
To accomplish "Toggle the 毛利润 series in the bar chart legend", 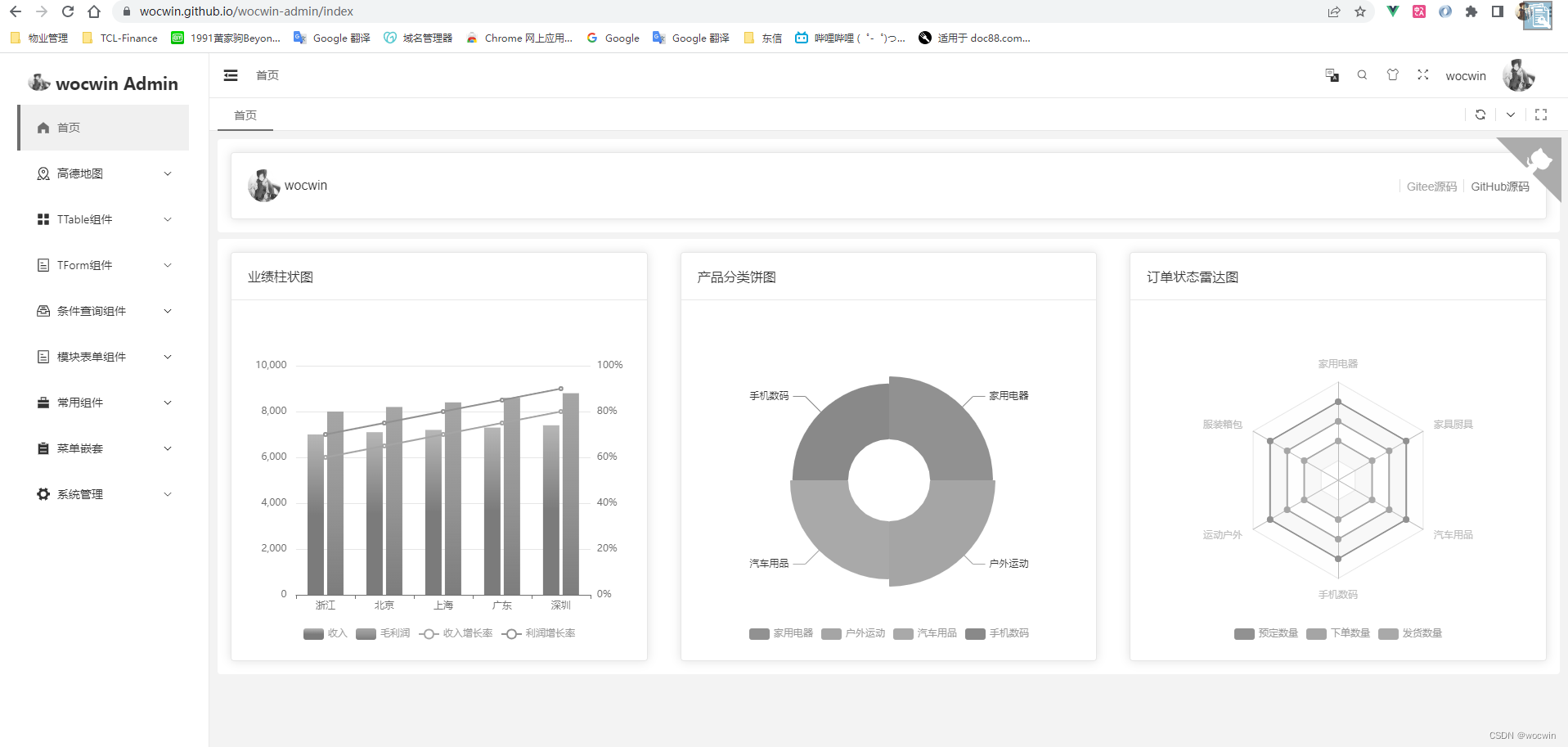I will click(383, 633).
